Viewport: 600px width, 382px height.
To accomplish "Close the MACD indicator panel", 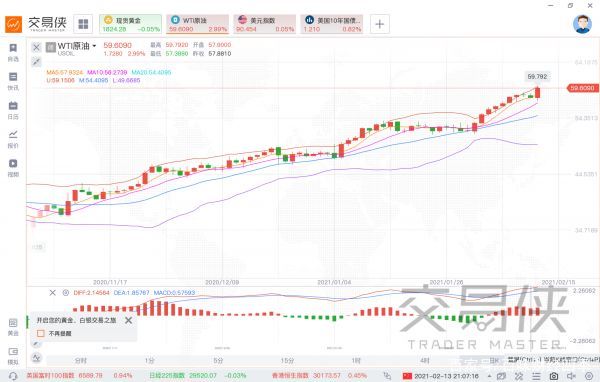I will tap(52, 293).
